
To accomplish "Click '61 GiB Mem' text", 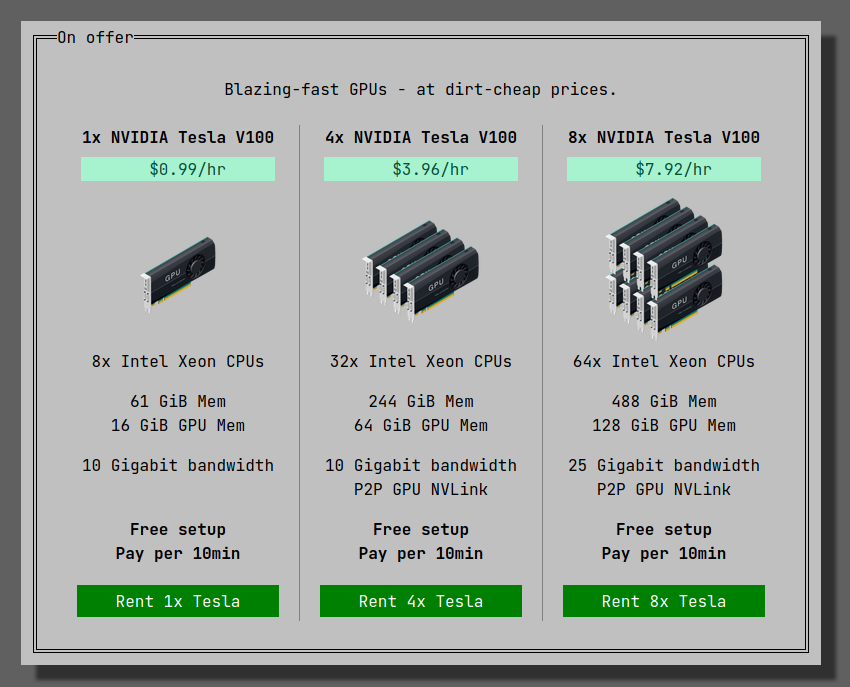I will (x=178, y=401).
